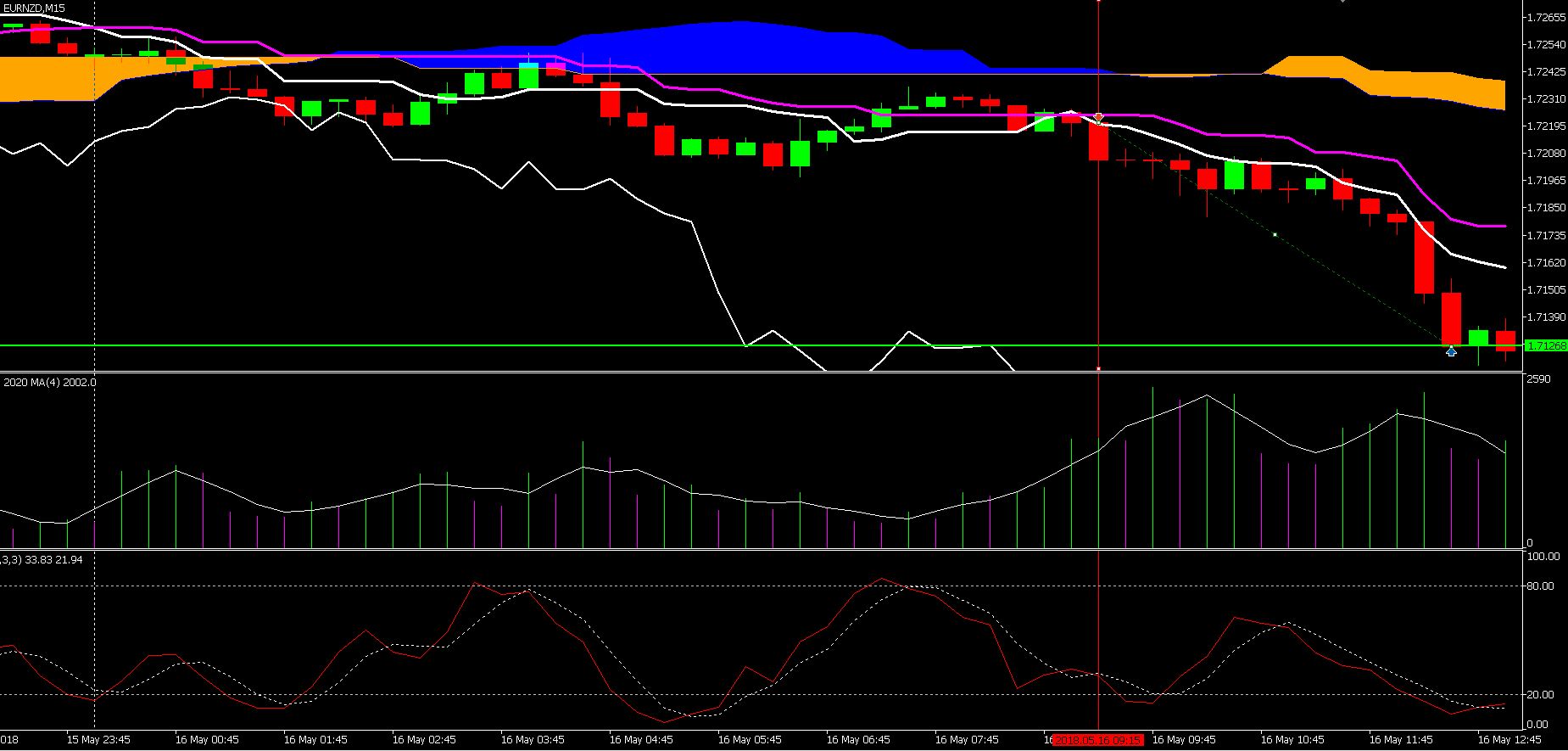Click the 16 May 12:45 time label
The image size is (1568, 751).
pos(1509,740)
